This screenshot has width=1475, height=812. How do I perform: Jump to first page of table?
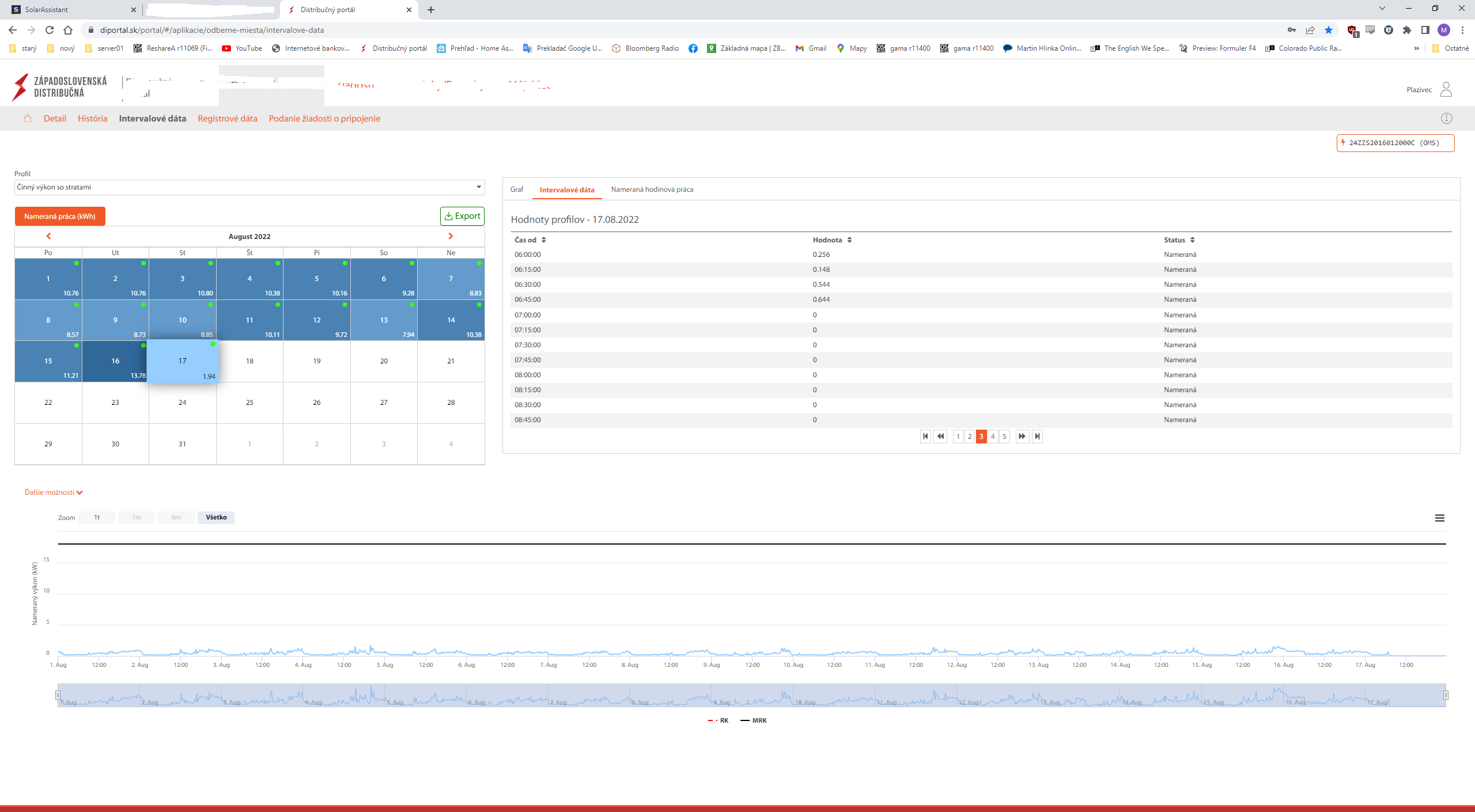(x=925, y=437)
